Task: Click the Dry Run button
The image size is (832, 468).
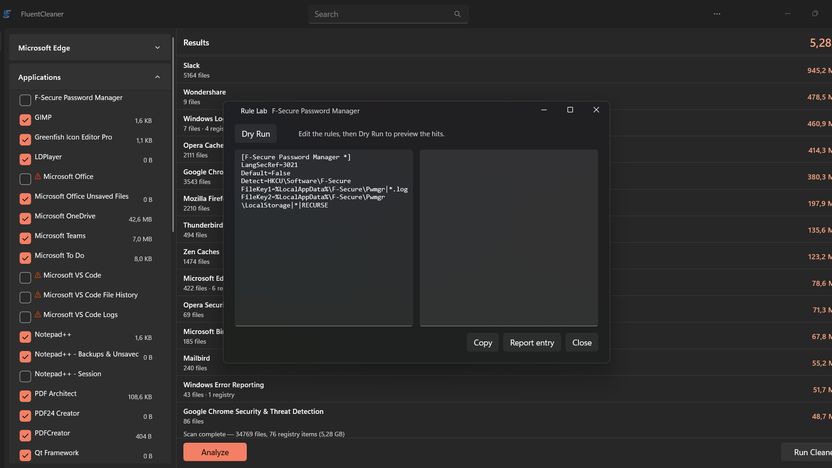Action: click(256, 134)
